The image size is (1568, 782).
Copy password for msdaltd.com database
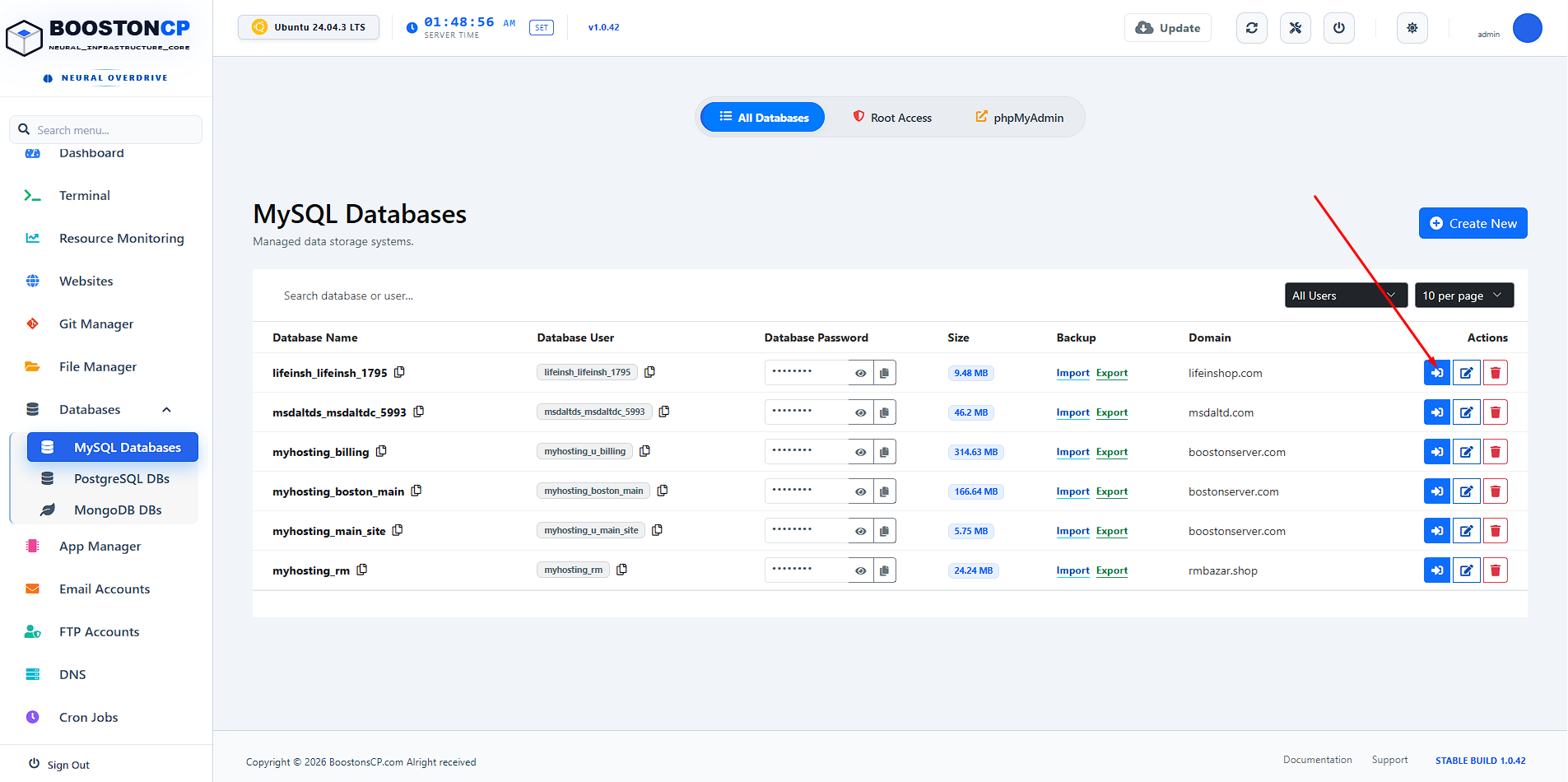tap(884, 412)
